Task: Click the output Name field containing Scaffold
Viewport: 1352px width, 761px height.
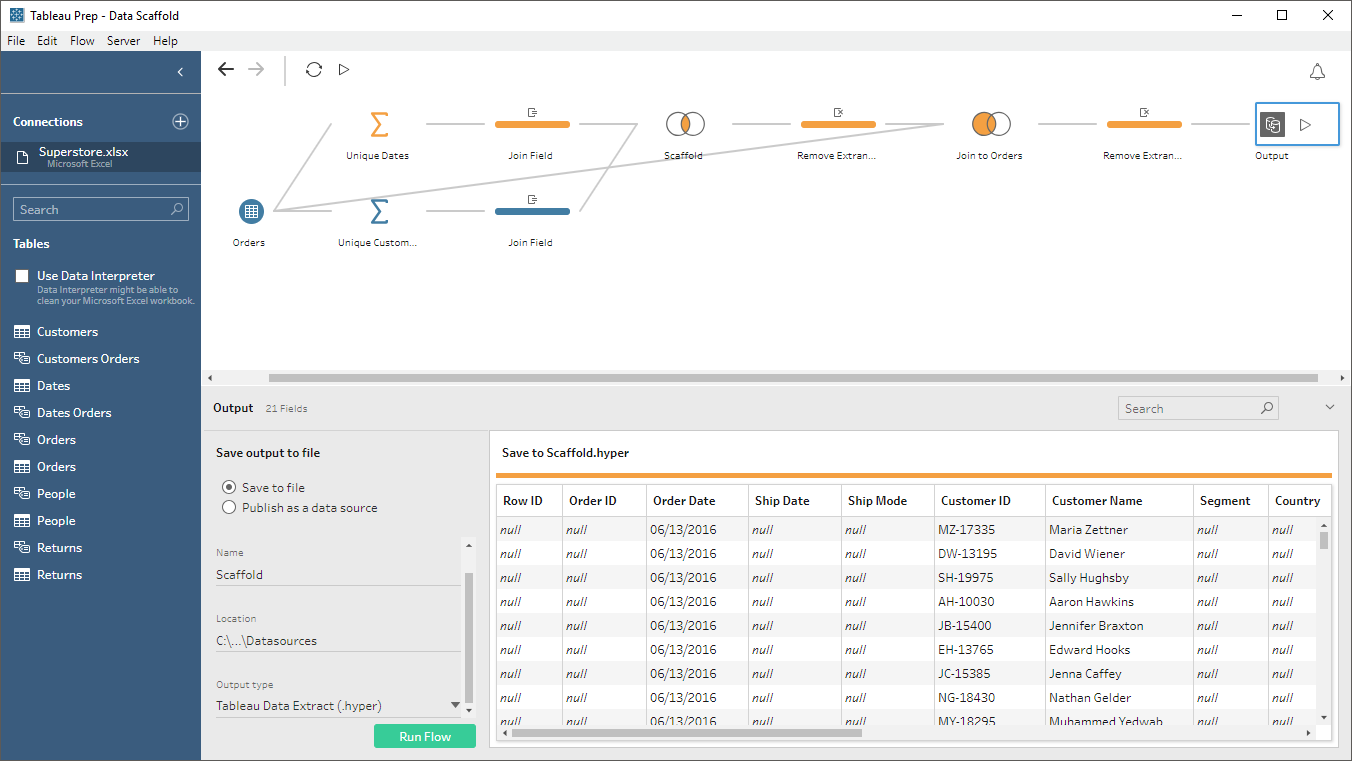Action: [338, 575]
